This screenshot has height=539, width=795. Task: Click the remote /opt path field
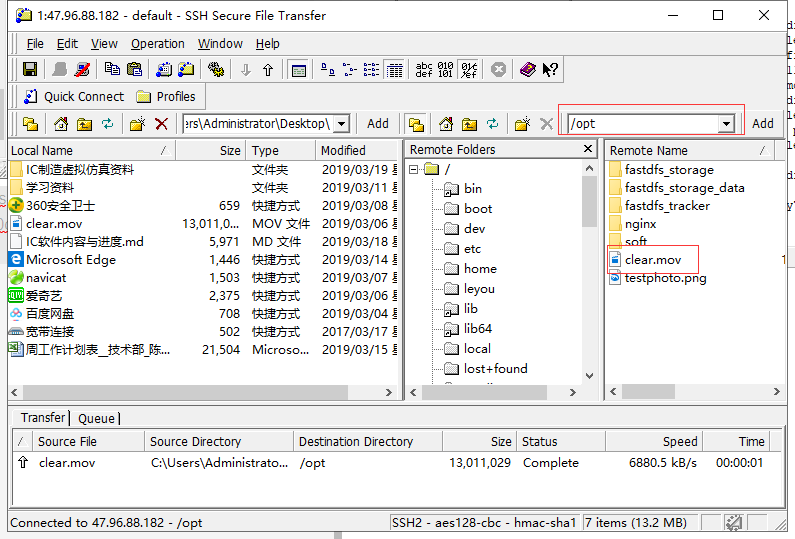tap(643, 124)
